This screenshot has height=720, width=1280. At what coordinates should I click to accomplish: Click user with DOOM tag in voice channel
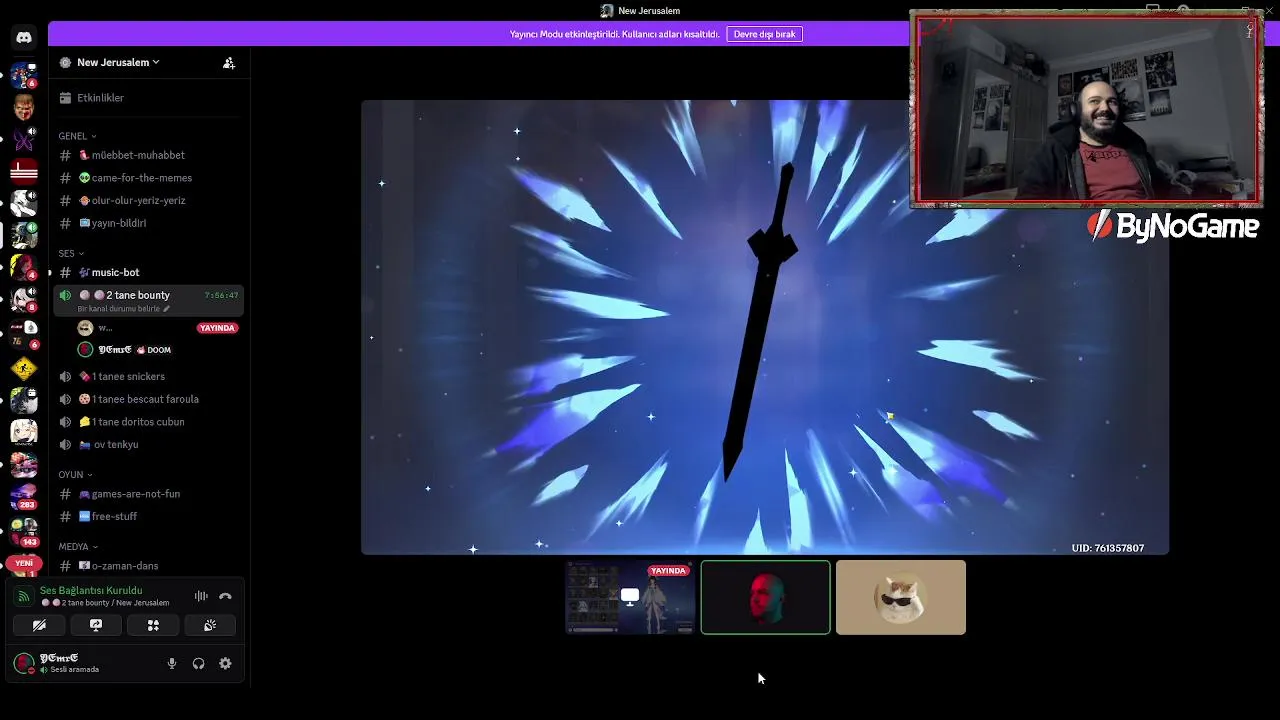[158, 350]
